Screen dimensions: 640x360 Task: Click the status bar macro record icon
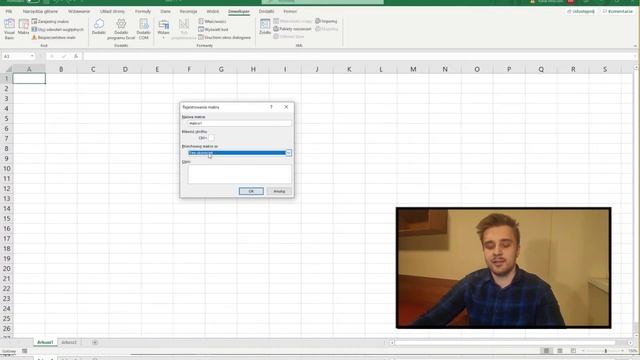click(24, 351)
